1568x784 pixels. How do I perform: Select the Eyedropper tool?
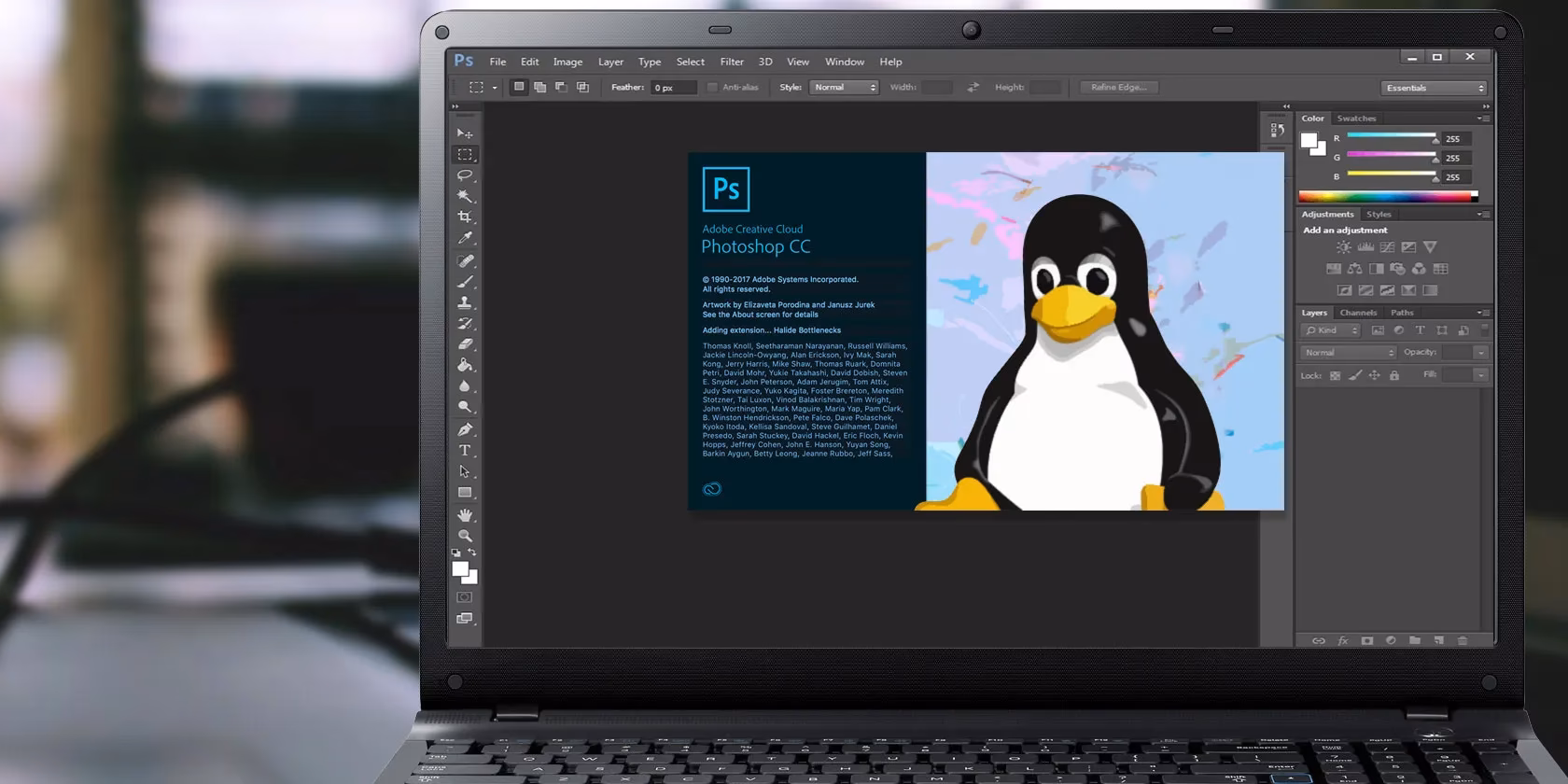click(465, 238)
